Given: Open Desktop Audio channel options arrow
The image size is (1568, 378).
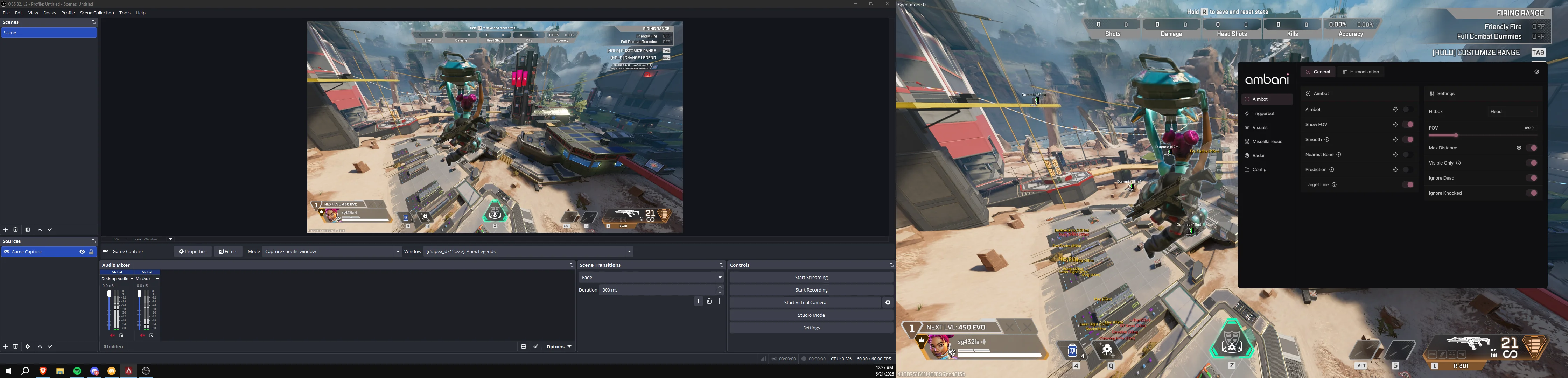Looking at the screenshot, I should click(x=132, y=279).
